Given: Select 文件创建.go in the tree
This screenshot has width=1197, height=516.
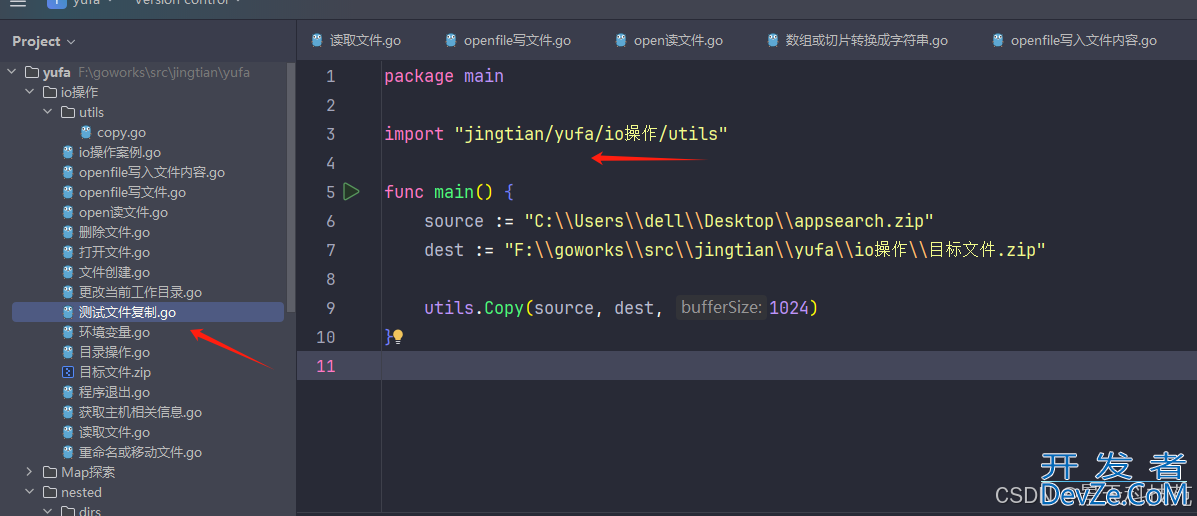Looking at the screenshot, I should (115, 273).
